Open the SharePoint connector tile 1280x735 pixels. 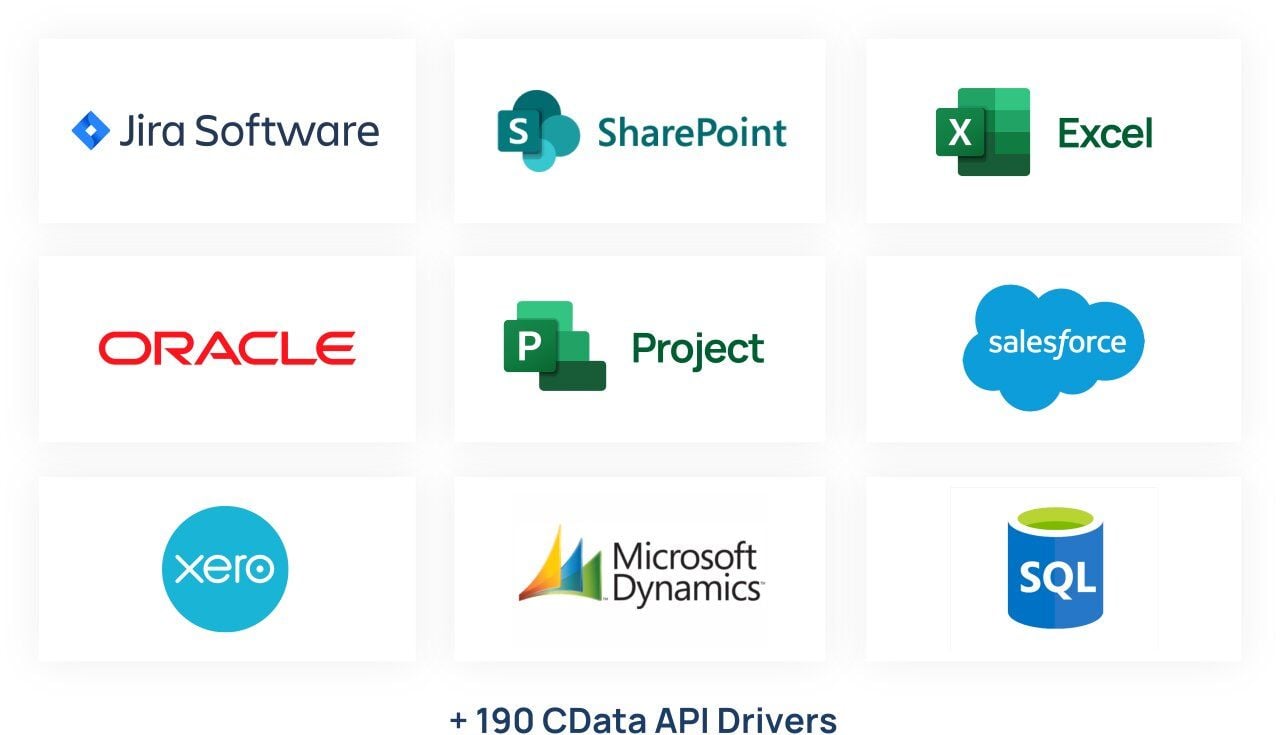point(639,130)
